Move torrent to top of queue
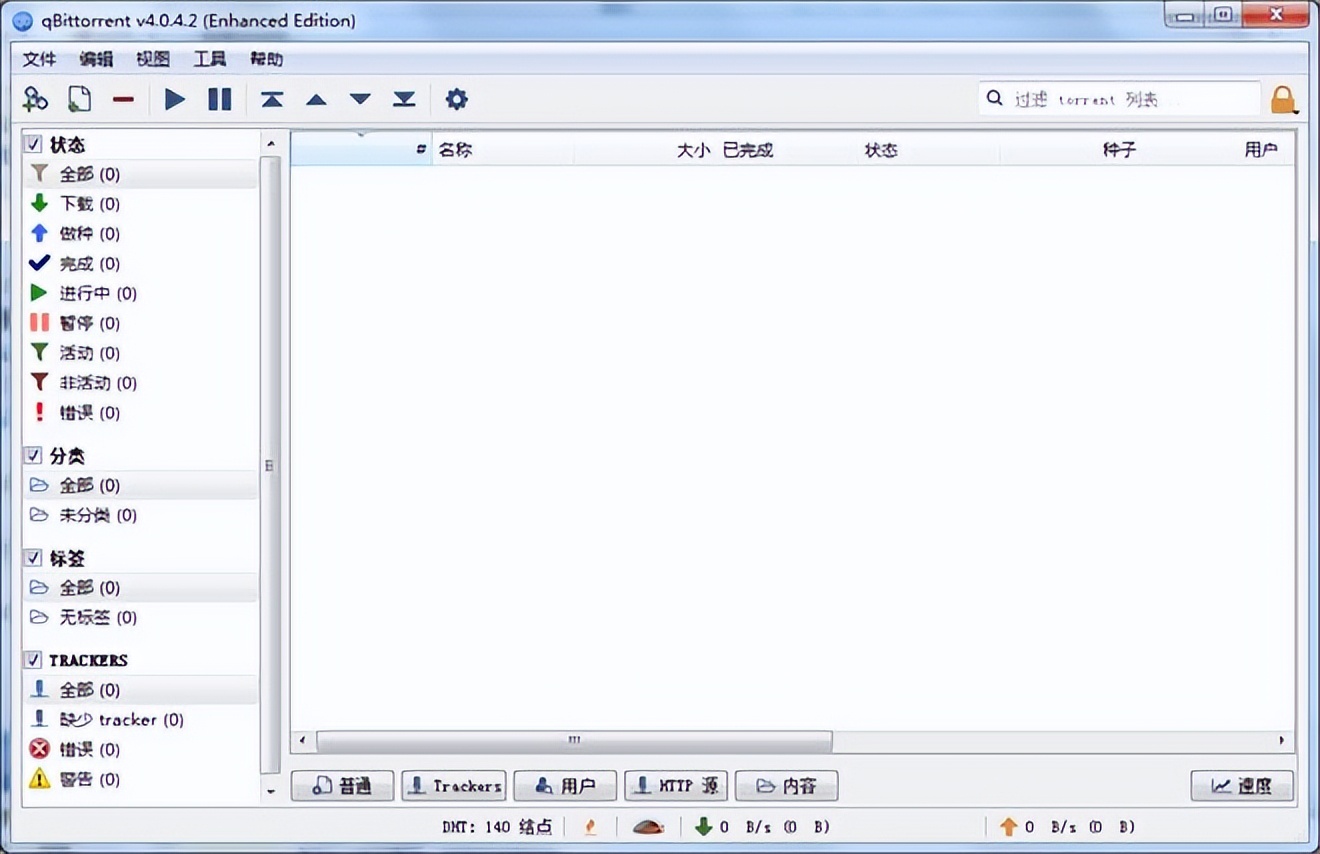1320x854 pixels. coord(272,99)
